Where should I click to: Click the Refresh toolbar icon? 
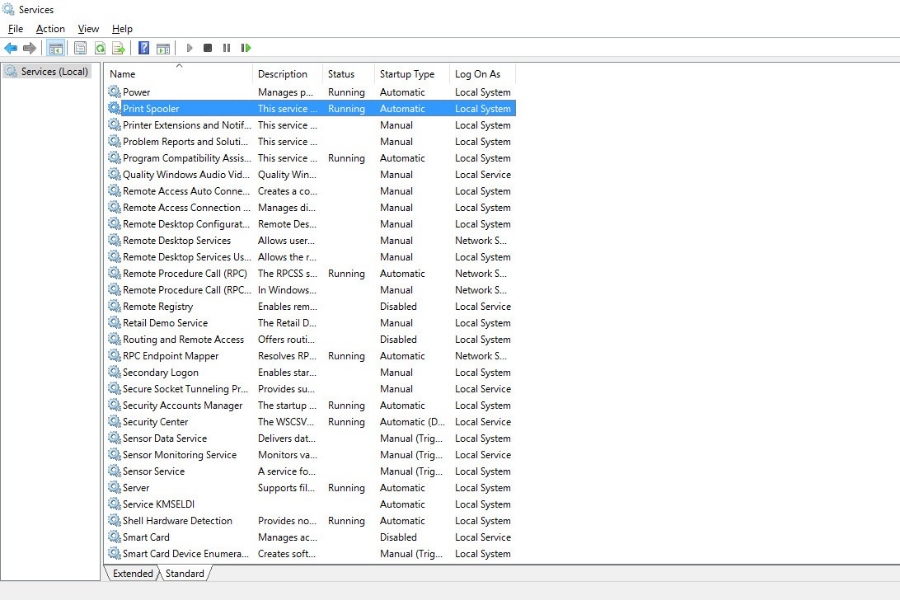(x=100, y=48)
